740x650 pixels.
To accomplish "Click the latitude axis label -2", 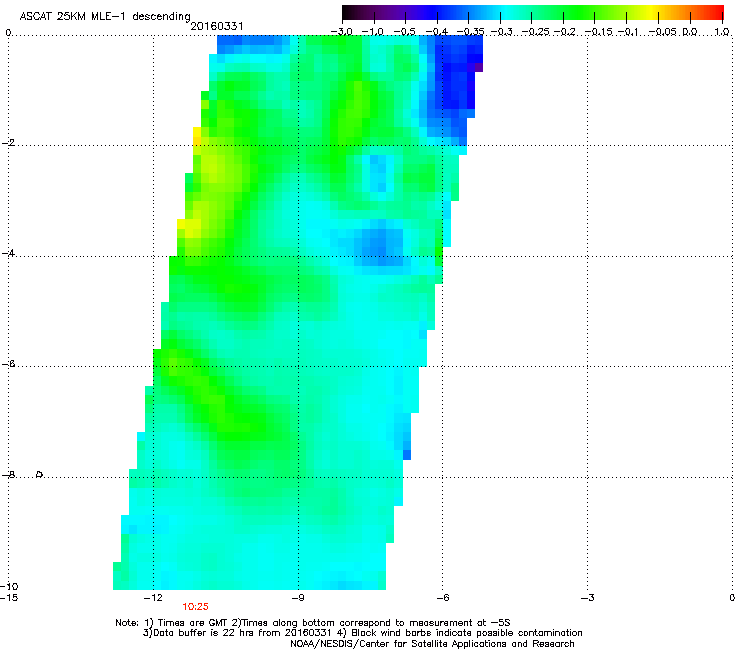I will tap(8, 143).
